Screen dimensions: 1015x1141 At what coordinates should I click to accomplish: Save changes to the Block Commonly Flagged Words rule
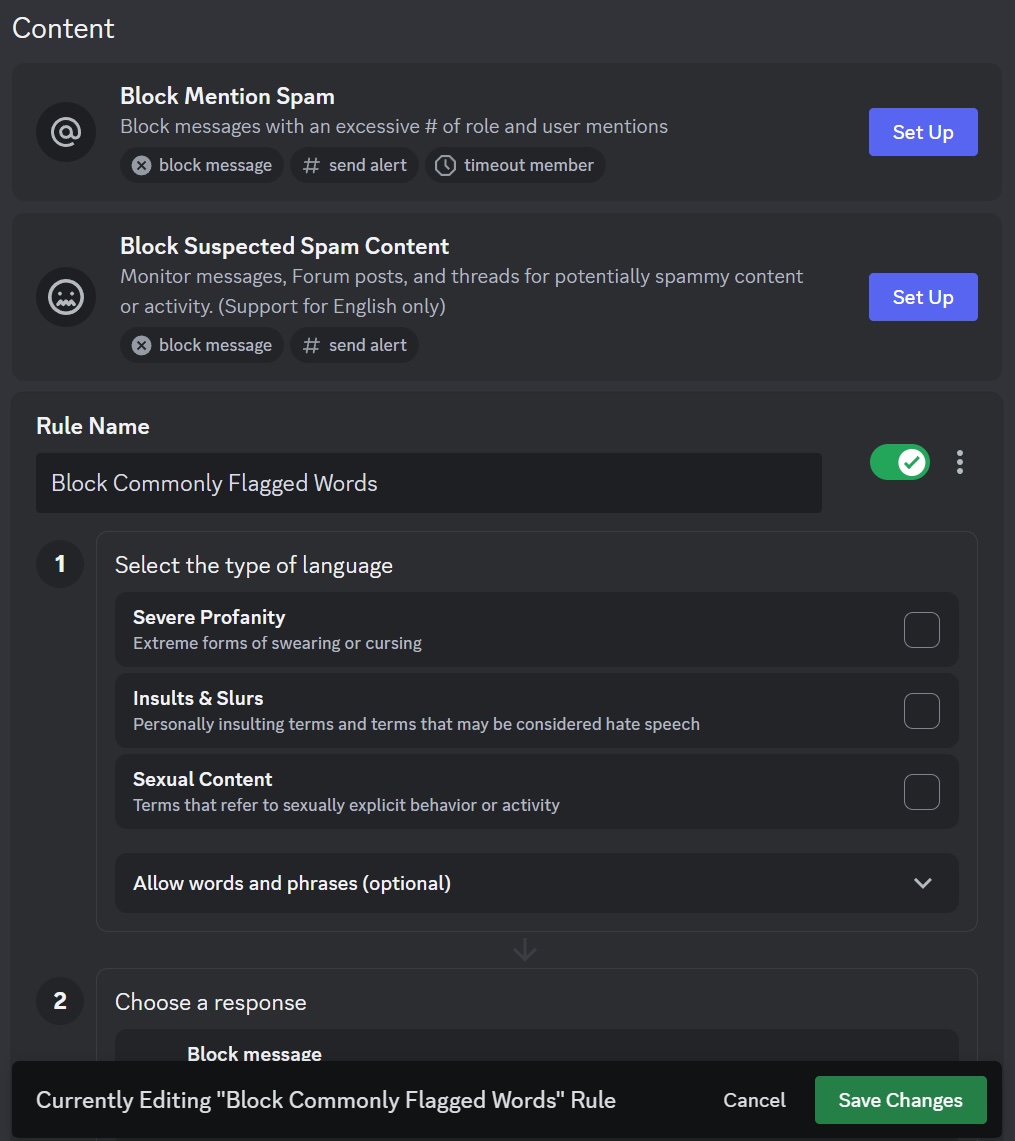coord(899,1099)
